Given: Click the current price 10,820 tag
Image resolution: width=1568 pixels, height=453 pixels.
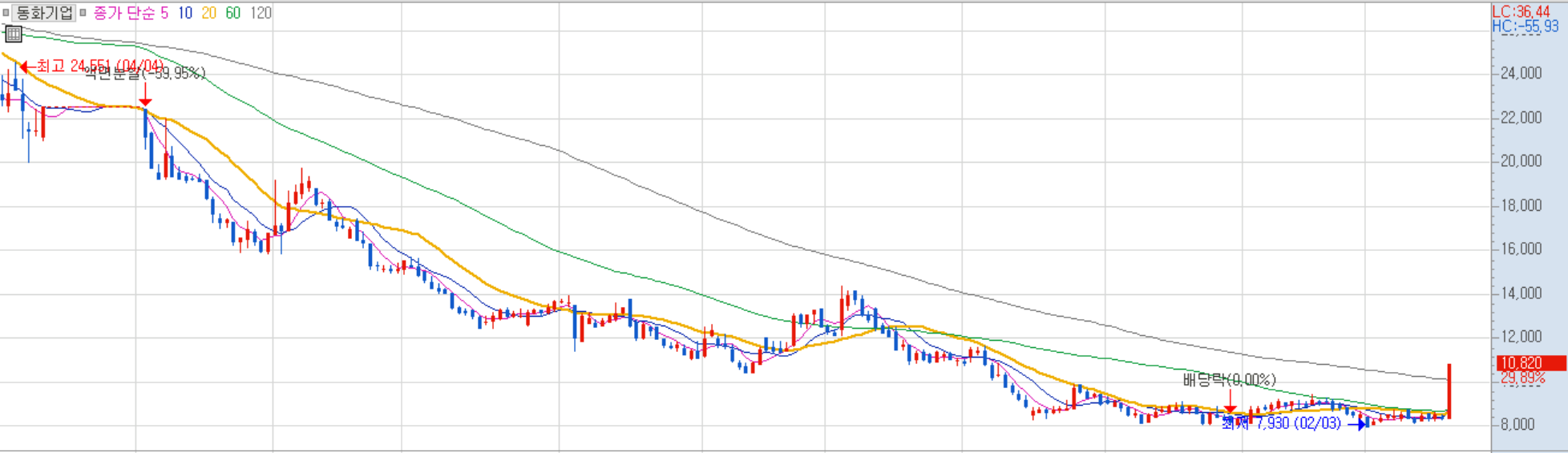Looking at the screenshot, I should [1531, 363].
